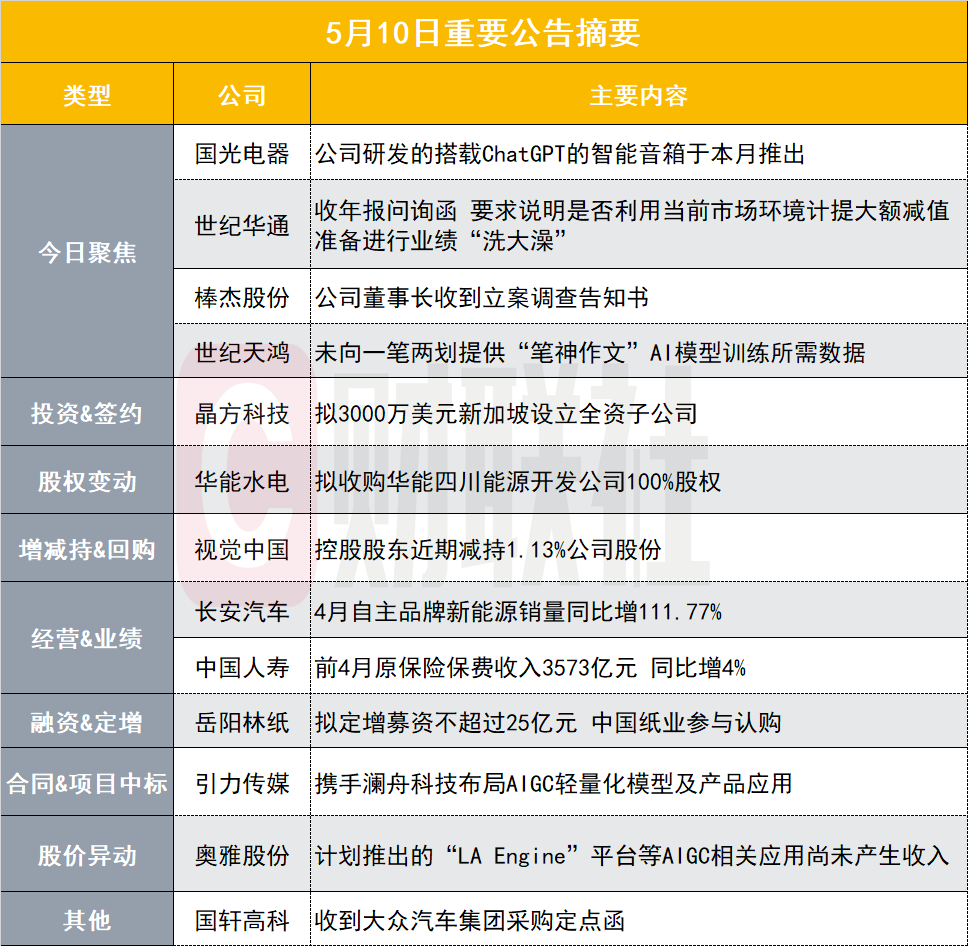
Task: Select the 主要内容 column header
Action: coord(638,96)
